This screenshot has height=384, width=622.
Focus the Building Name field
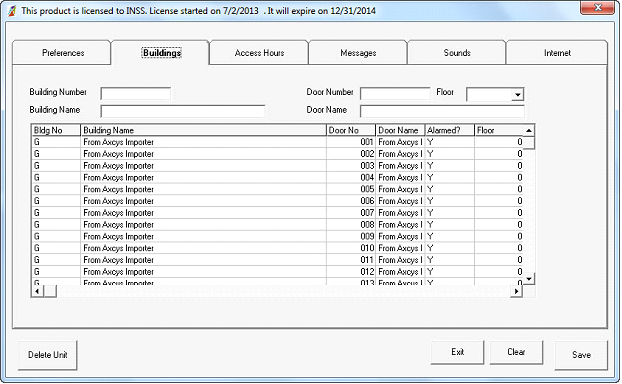click(x=183, y=111)
